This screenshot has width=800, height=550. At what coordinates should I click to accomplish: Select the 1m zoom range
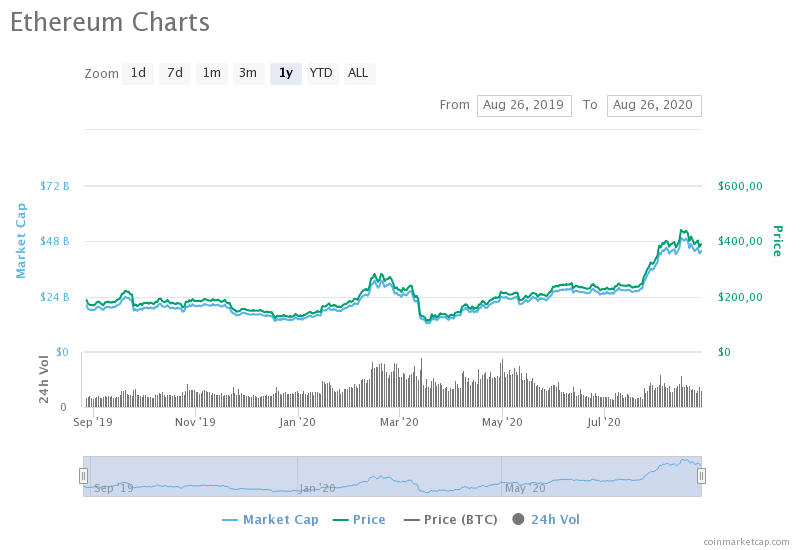coord(212,73)
